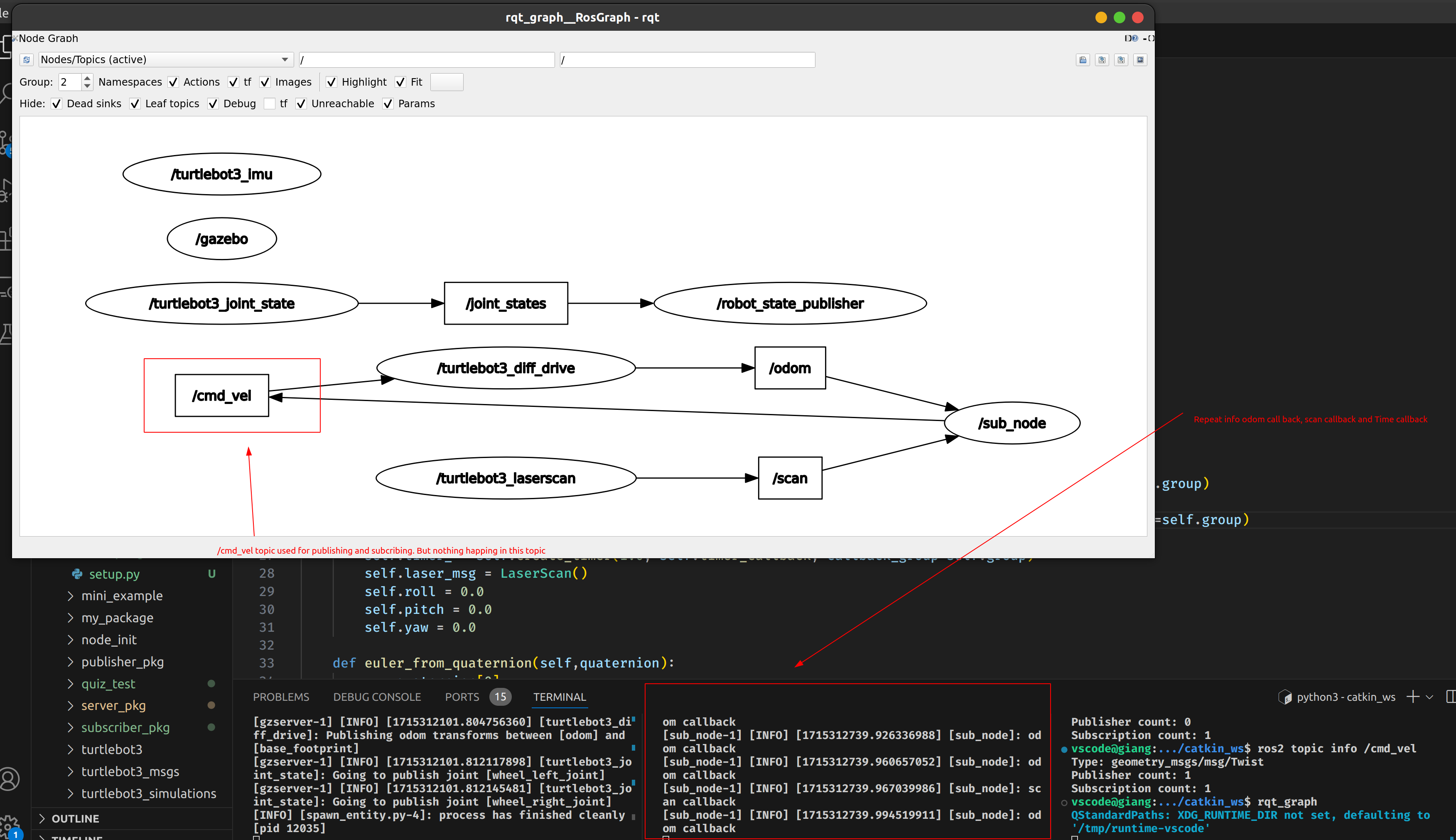Select the /sub_node node in graph
Image resolution: width=1456 pixels, height=840 pixels.
point(1012,423)
